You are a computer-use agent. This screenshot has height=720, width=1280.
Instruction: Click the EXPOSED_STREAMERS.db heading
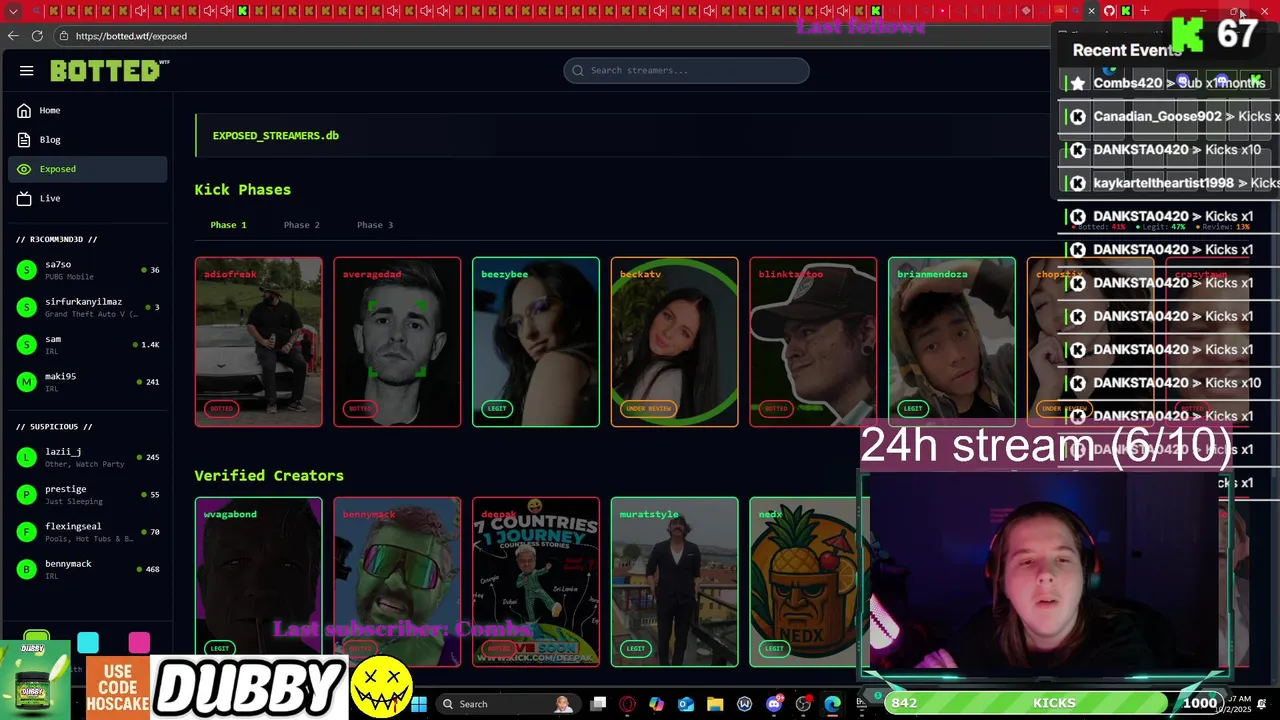point(275,135)
